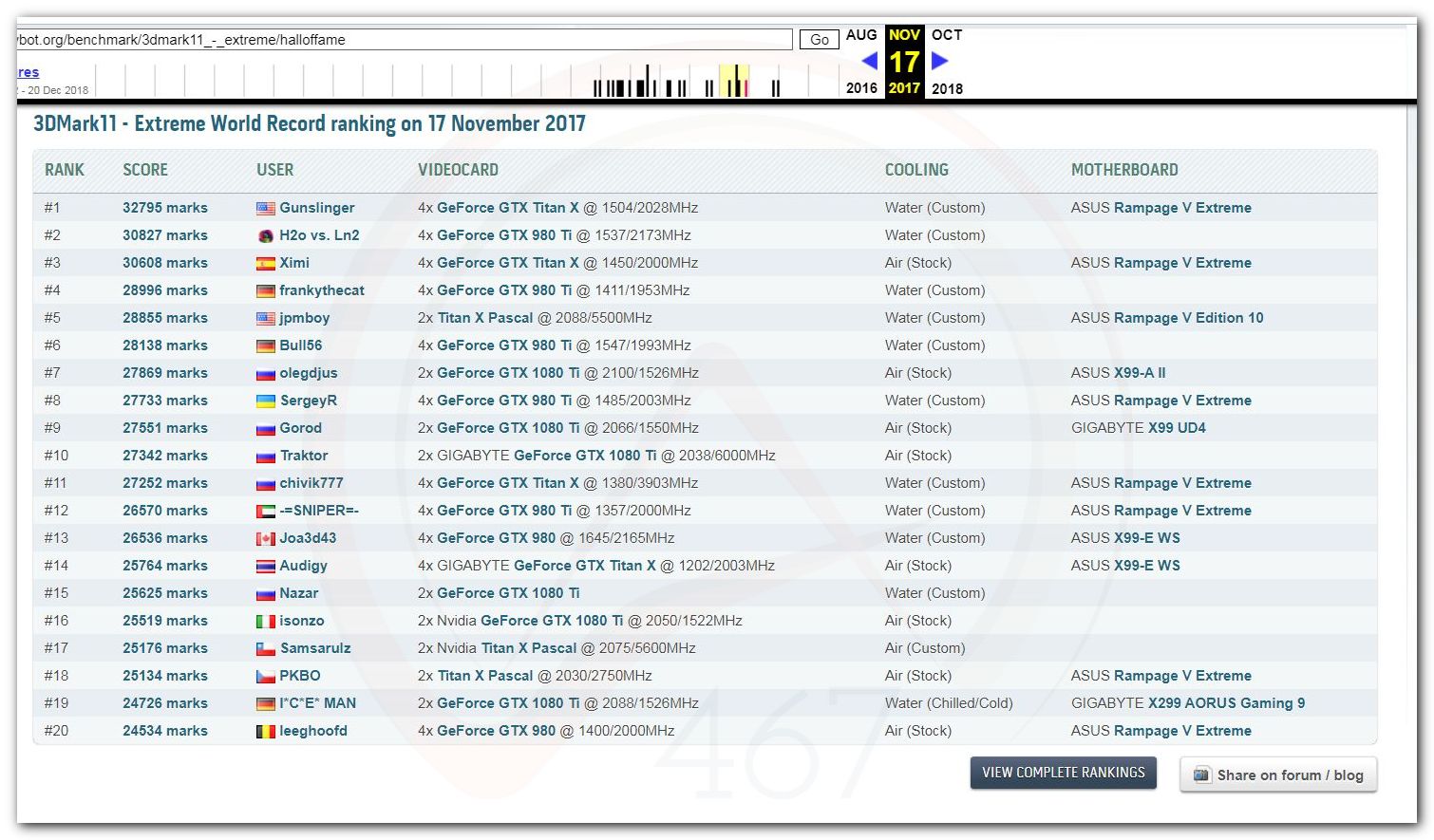Click the Italy flag next to isonzo

(x=266, y=622)
